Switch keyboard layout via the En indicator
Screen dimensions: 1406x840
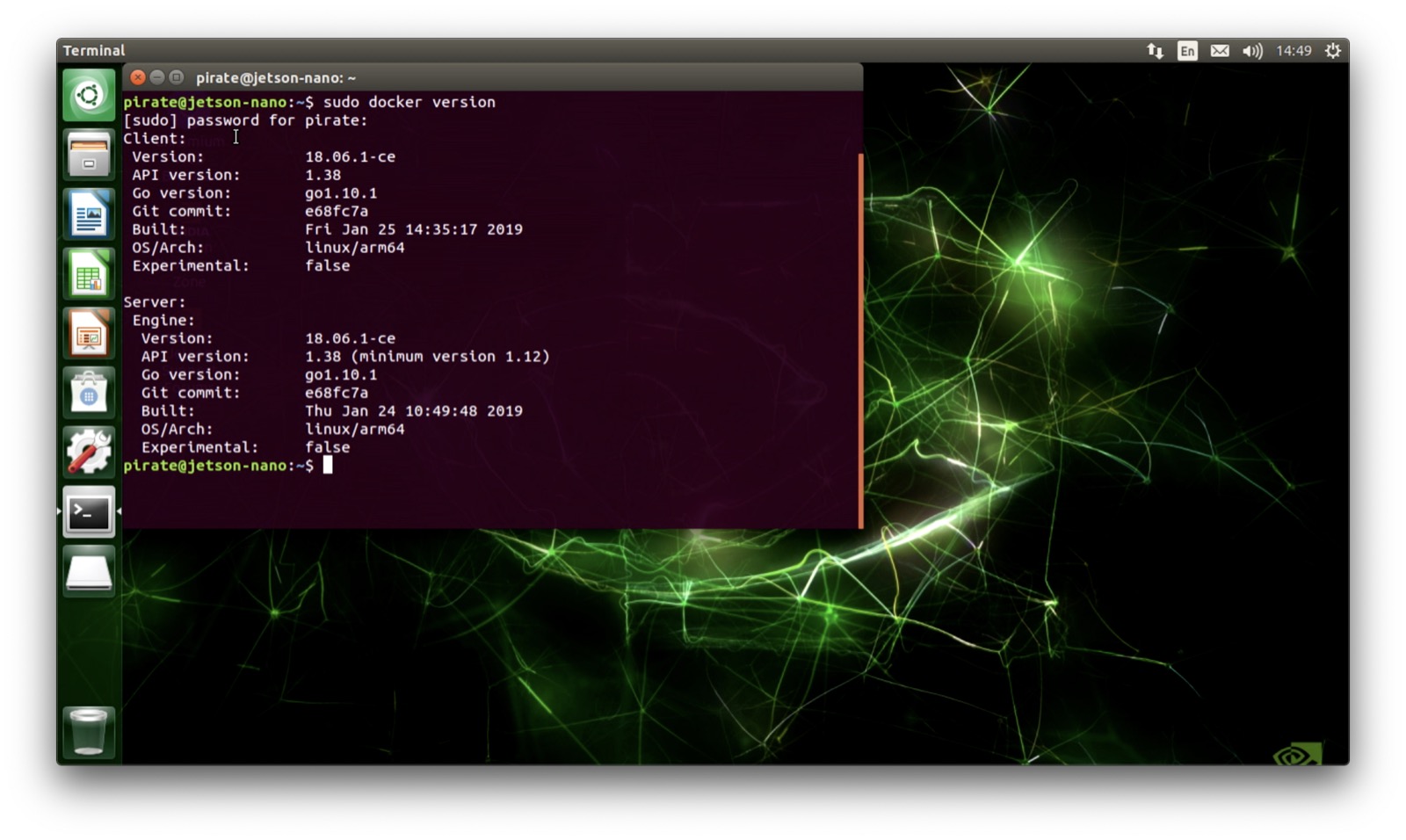[1185, 51]
